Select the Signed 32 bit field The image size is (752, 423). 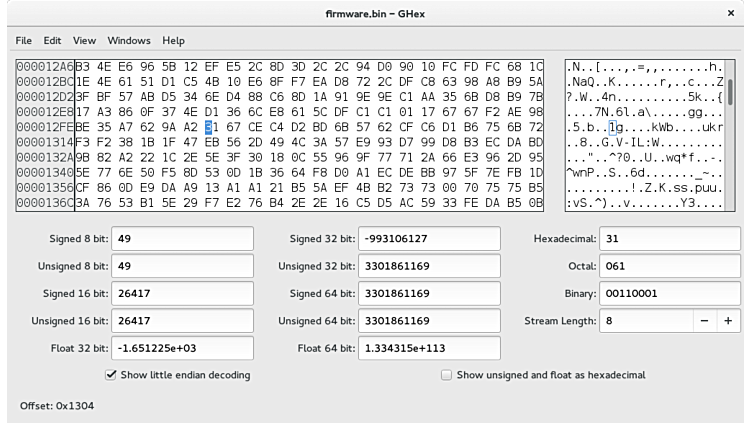coord(428,240)
